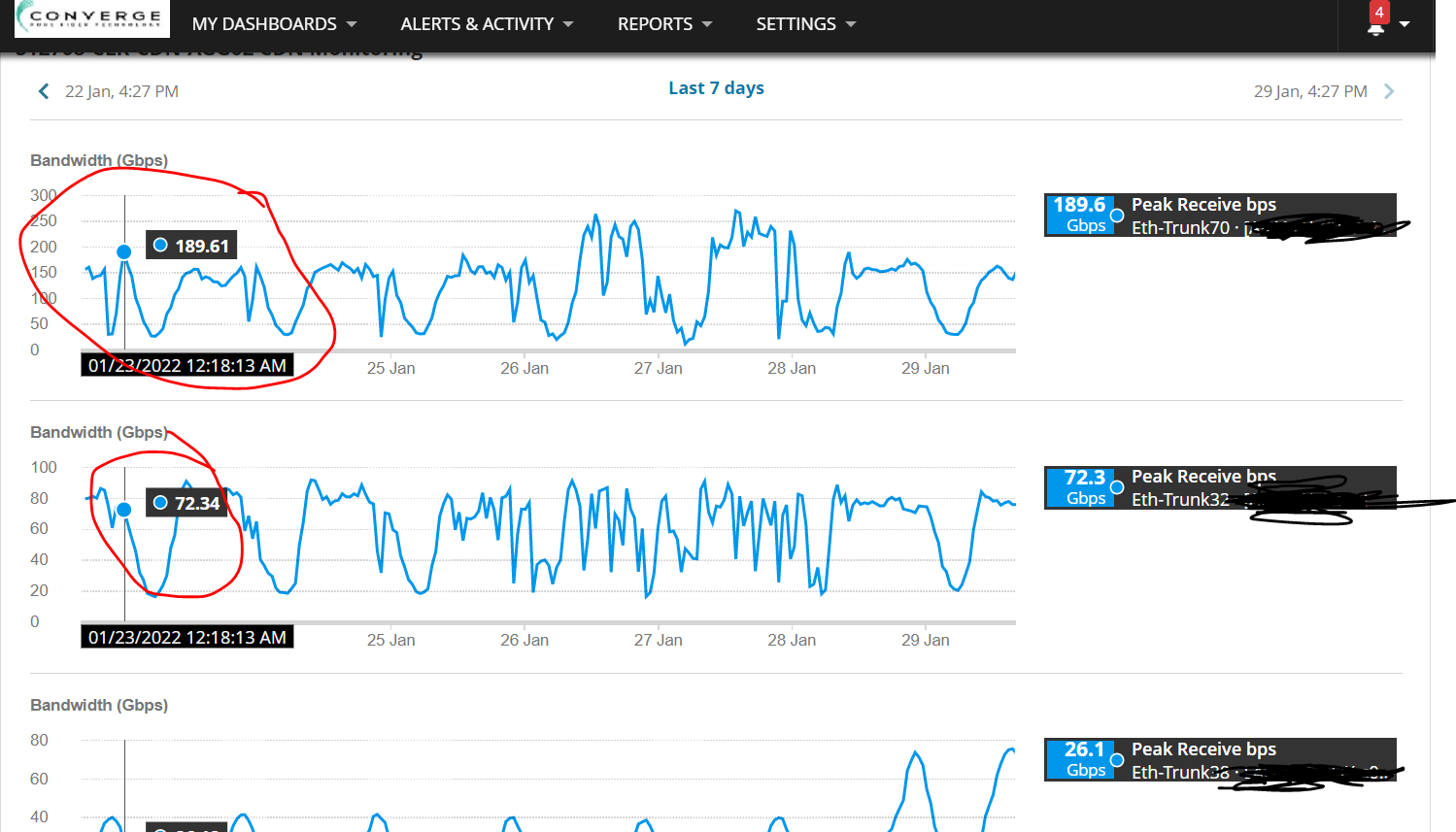Expand the Alerts & Activity menu
Viewport: 1456px width, 832px height.
tap(487, 24)
